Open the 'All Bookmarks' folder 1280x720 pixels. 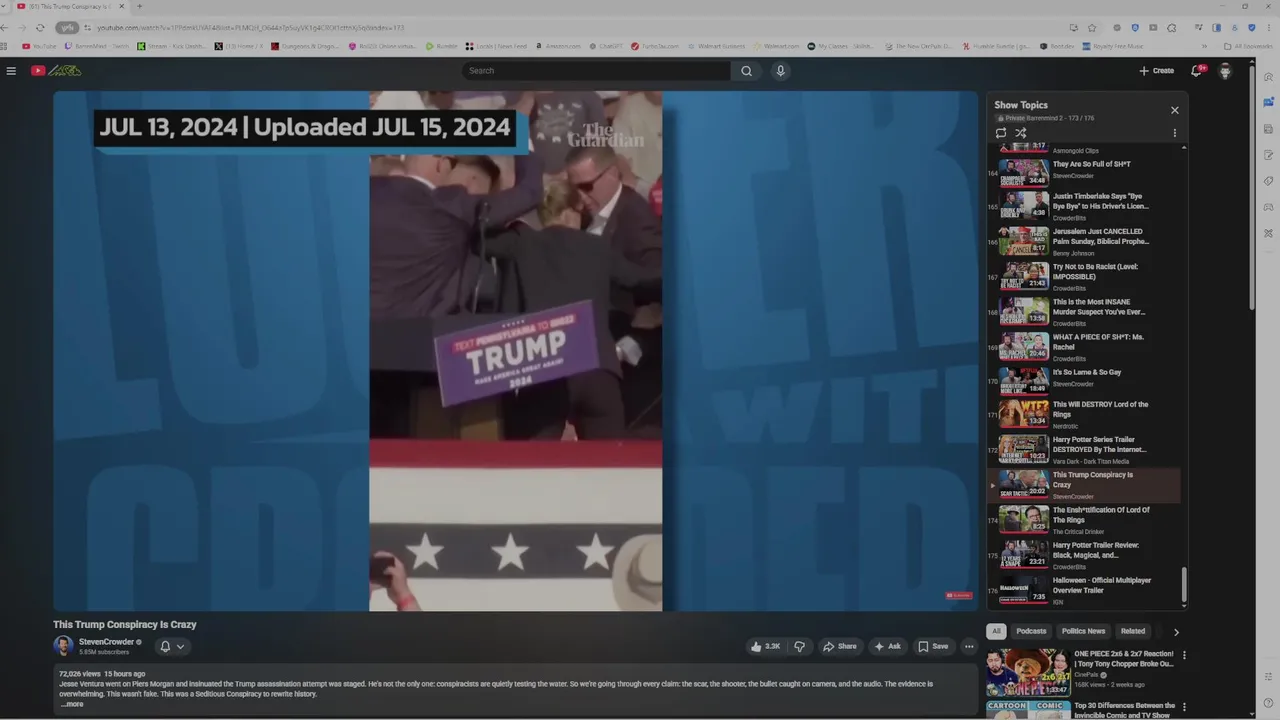tap(1249, 46)
